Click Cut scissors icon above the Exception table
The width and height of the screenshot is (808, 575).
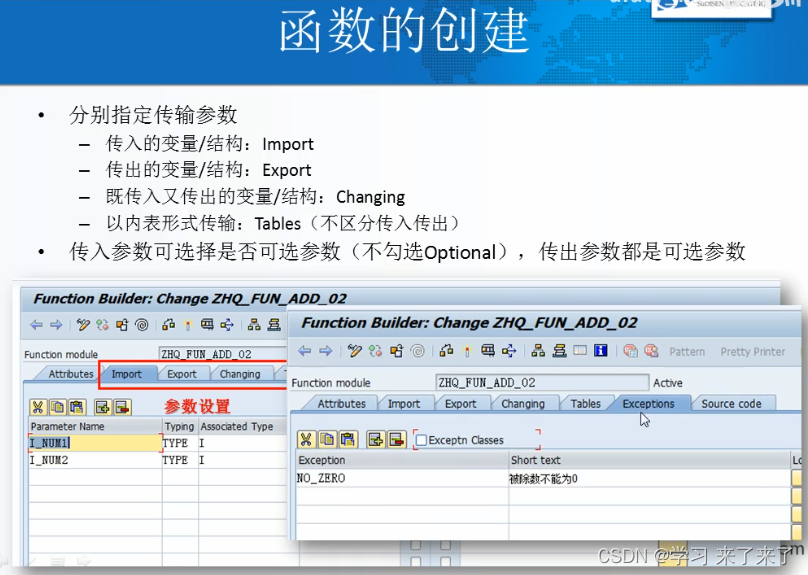tap(306, 439)
